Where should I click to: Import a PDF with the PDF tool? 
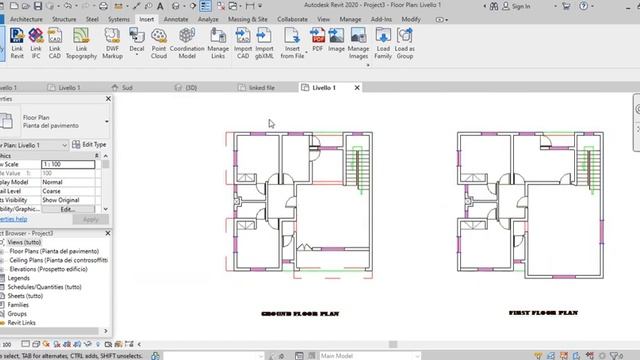point(318,40)
